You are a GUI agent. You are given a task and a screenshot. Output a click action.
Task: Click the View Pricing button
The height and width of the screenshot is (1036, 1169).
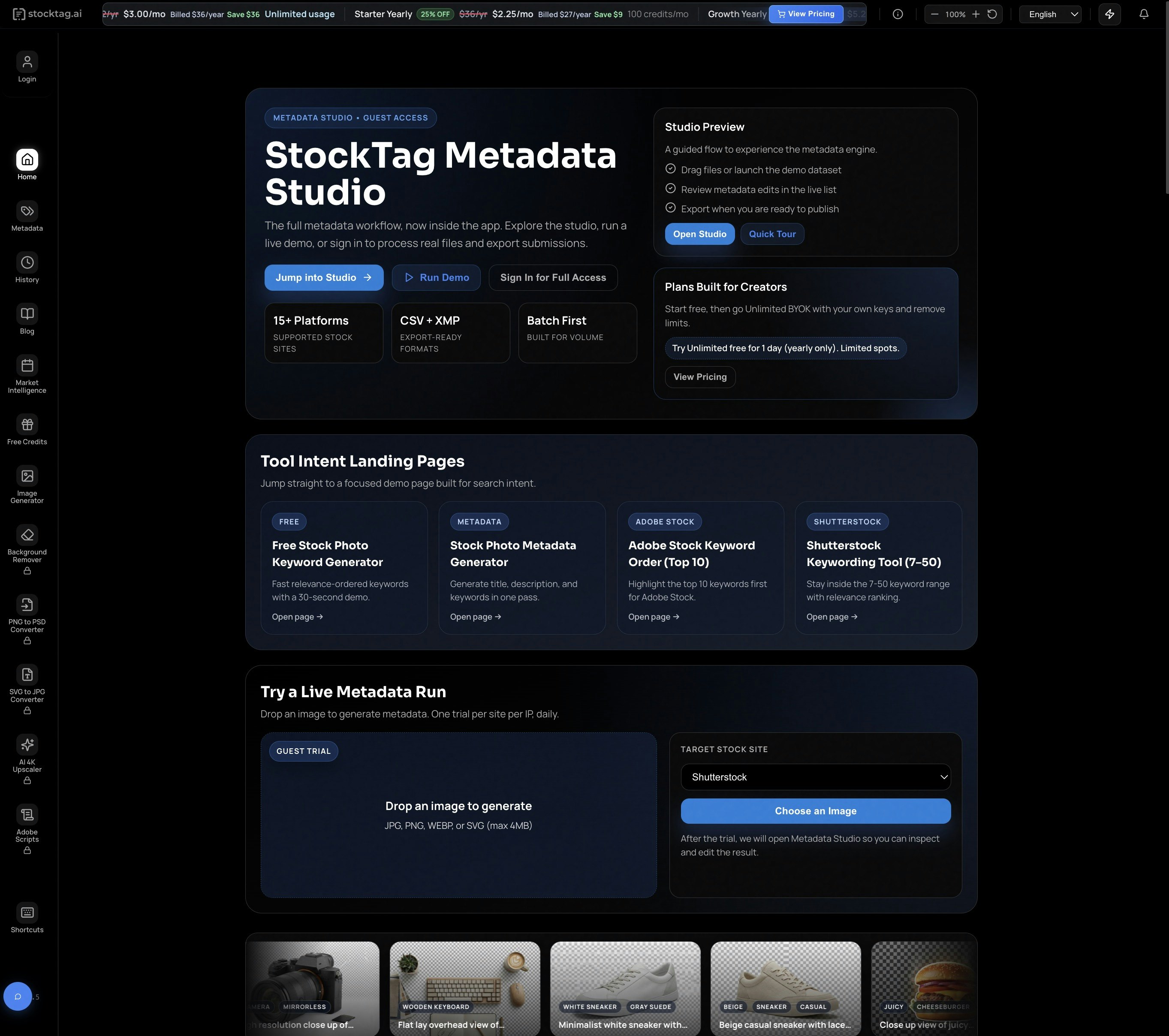pos(805,14)
